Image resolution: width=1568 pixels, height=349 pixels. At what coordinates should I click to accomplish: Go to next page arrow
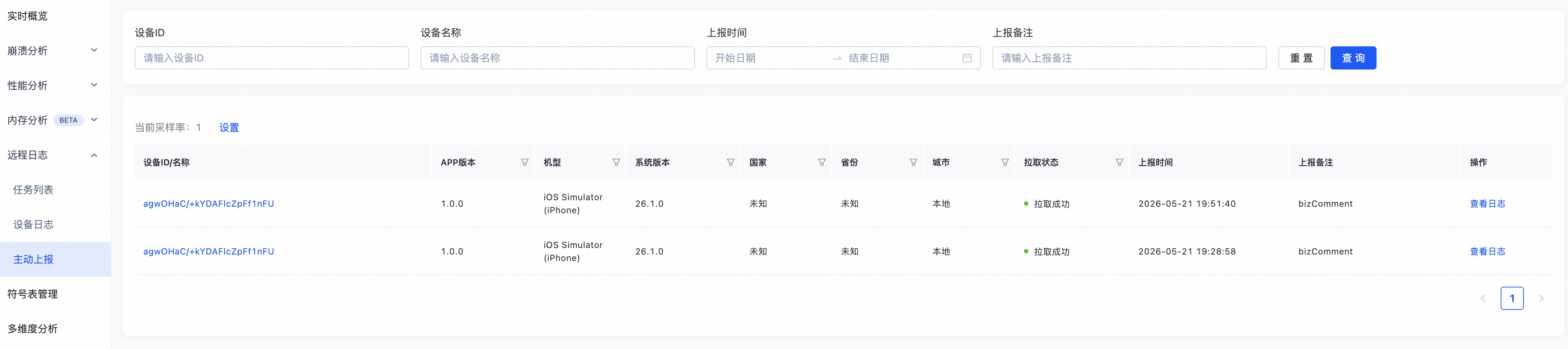coord(1540,298)
